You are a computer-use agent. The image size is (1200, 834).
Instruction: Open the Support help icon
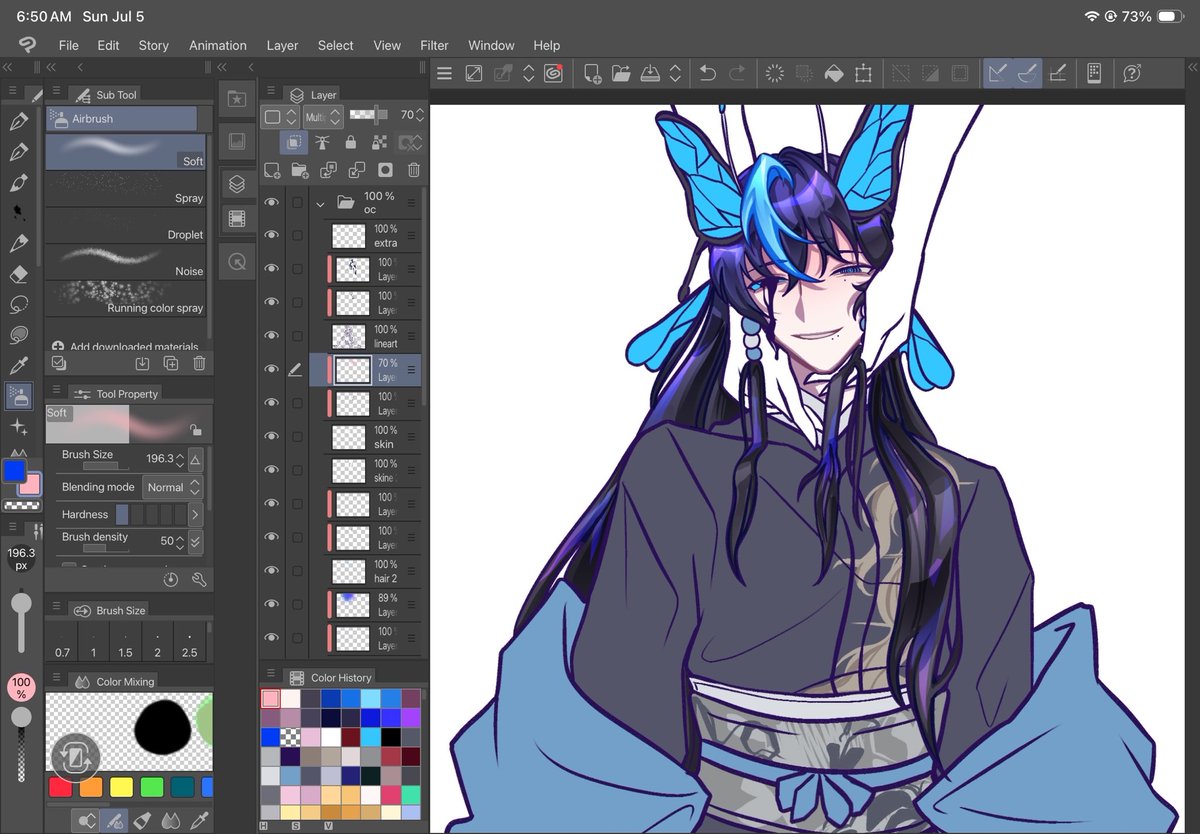coord(1133,73)
